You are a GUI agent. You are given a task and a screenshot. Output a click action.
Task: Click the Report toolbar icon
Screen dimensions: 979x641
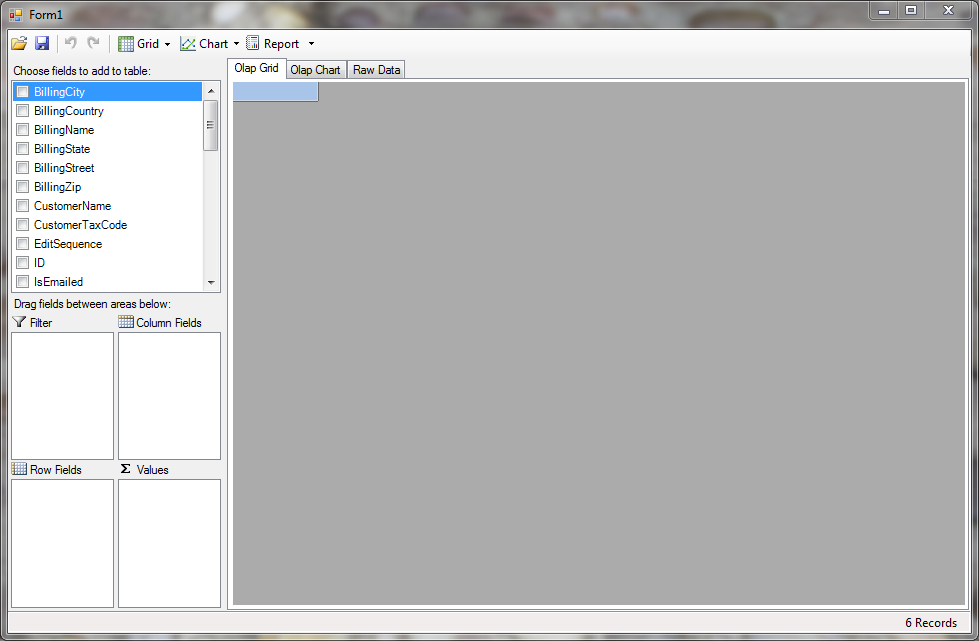253,43
